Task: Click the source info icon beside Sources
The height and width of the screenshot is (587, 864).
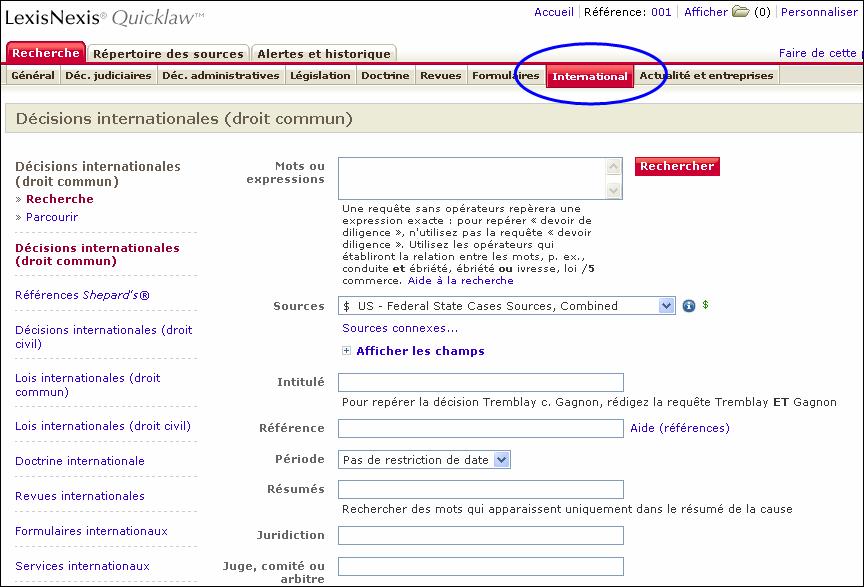Action: [x=689, y=306]
